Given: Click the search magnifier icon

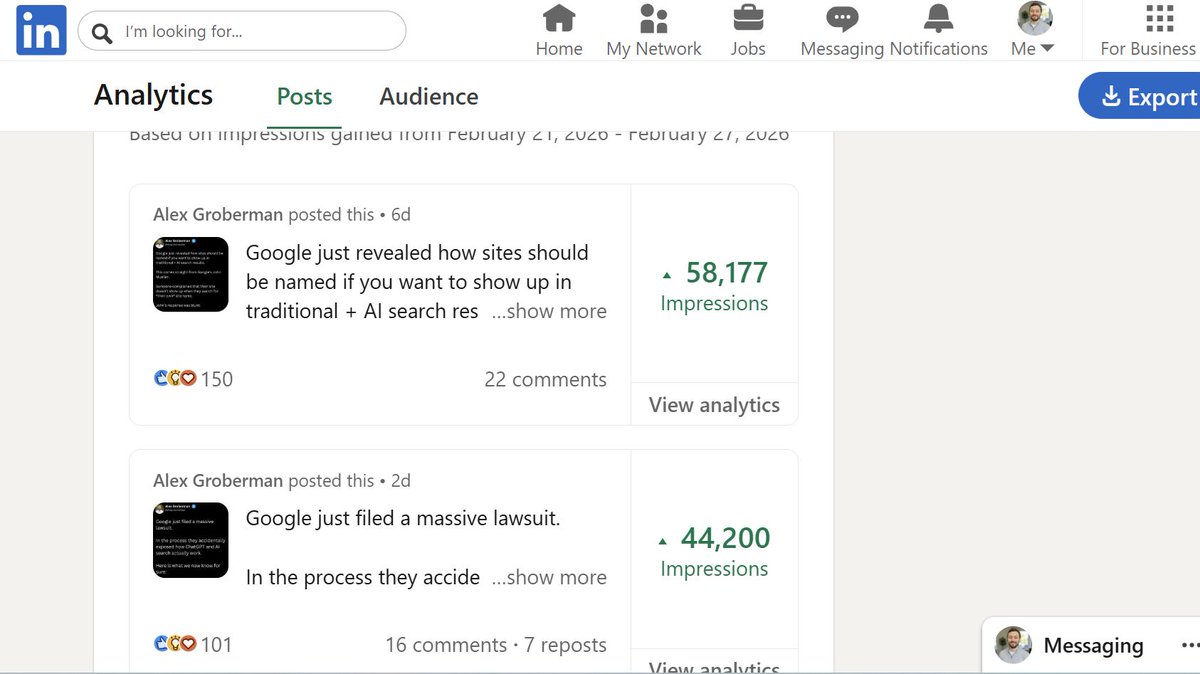Looking at the screenshot, I should tap(102, 33).
